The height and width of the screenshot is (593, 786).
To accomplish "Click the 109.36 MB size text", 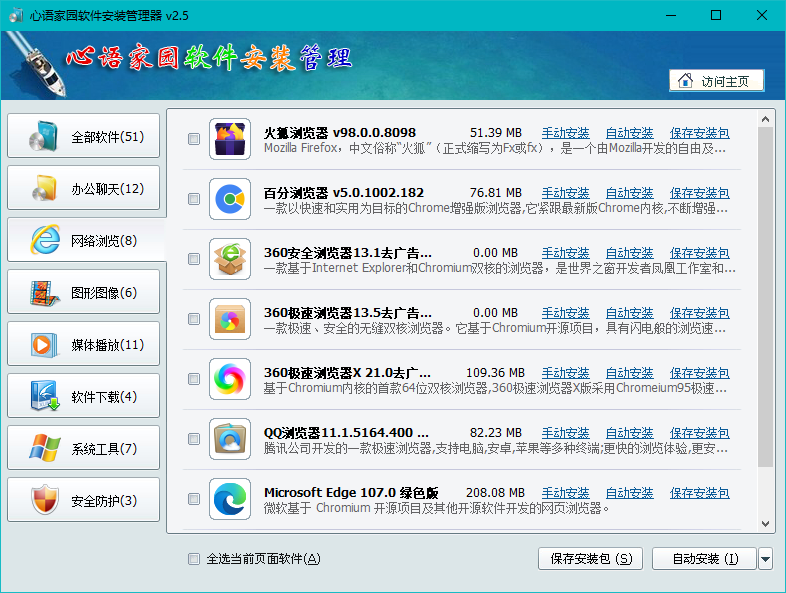I will coord(495,373).
